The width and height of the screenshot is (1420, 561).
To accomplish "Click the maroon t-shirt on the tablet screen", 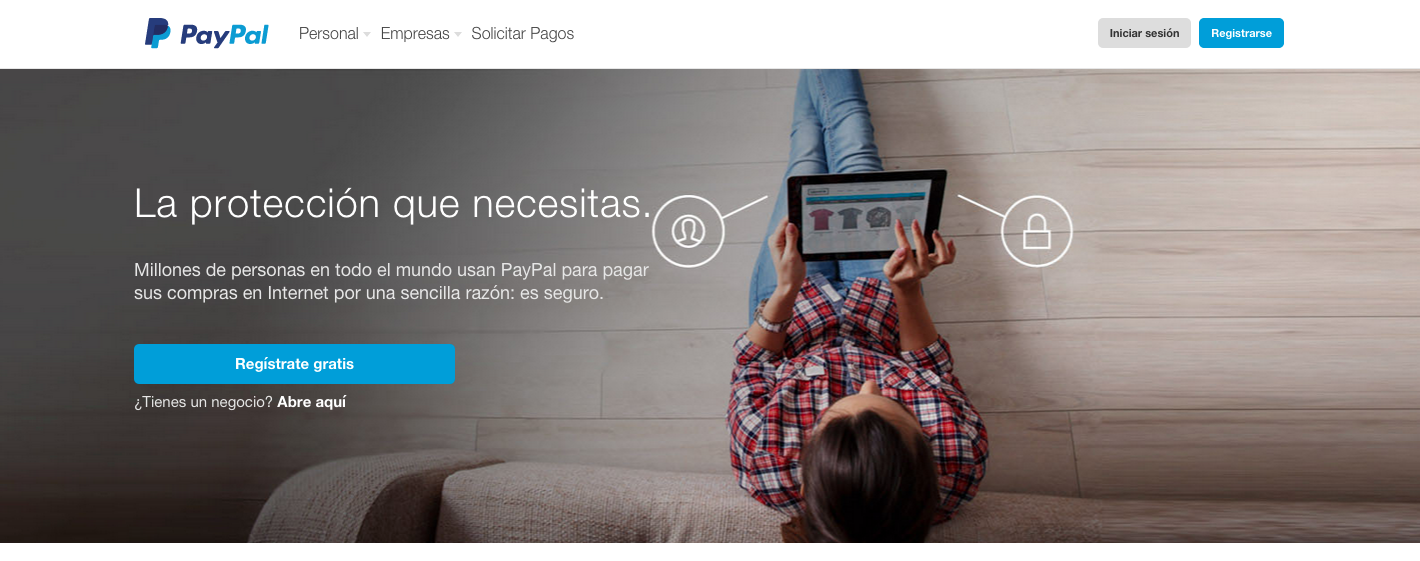I will [x=821, y=219].
